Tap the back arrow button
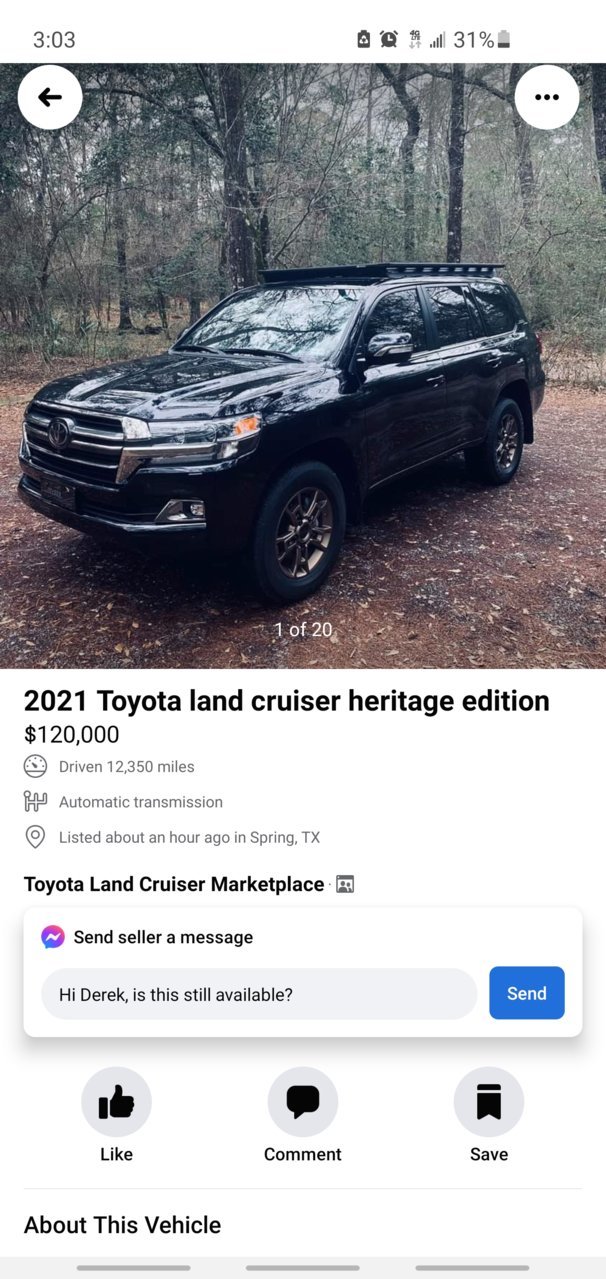Screen dimensions: 606x1279 [x=50, y=97]
